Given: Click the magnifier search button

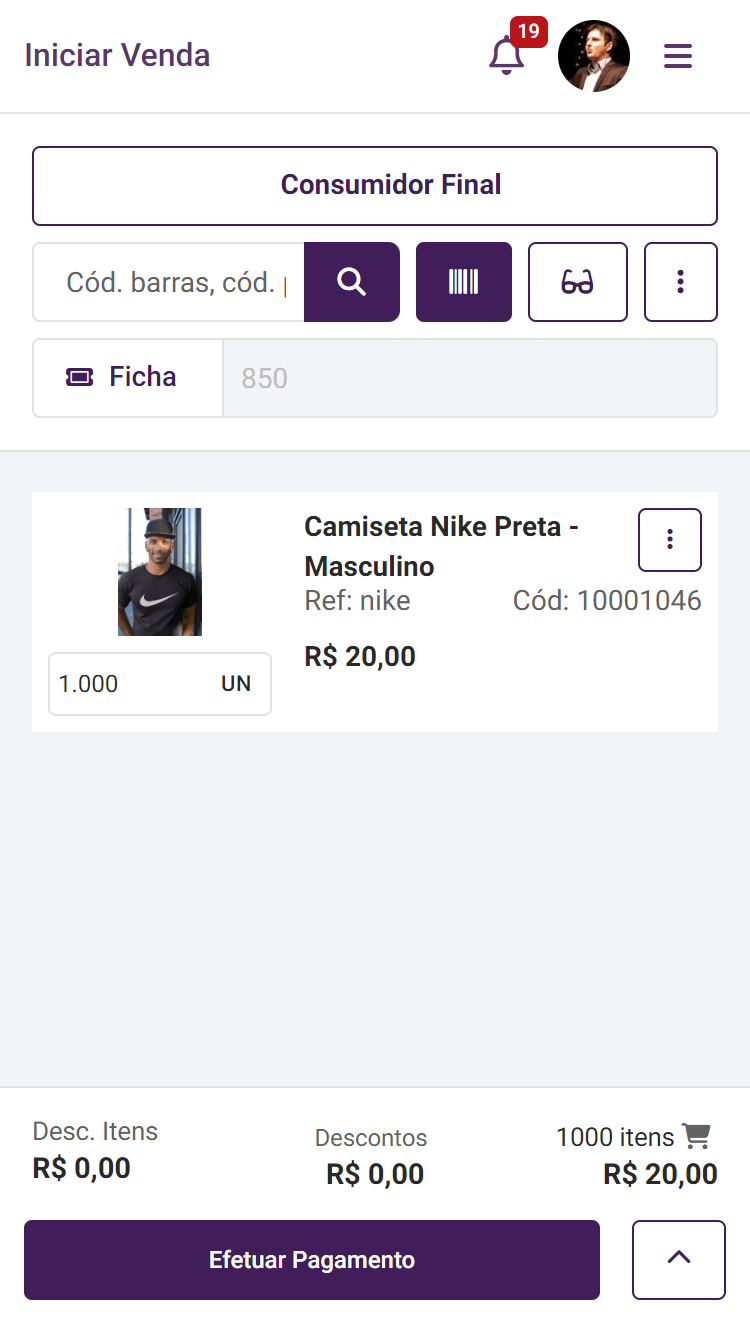Looking at the screenshot, I should pos(352,282).
